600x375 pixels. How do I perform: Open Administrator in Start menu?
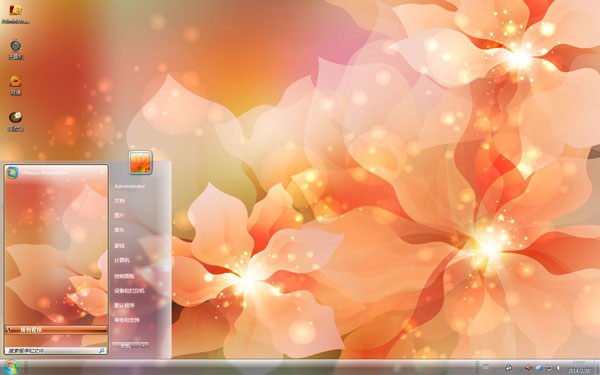(x=129, y=186)
